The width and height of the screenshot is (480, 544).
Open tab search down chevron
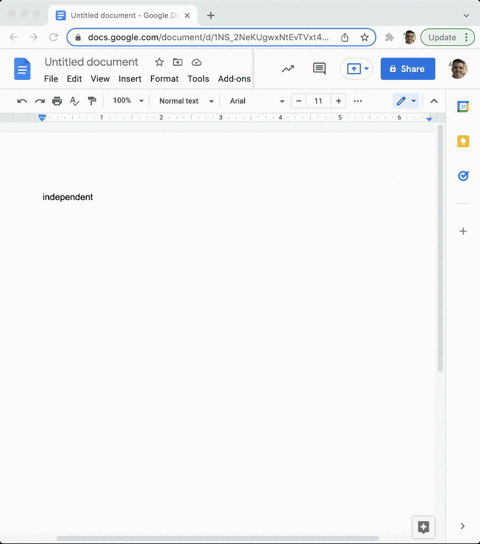466,16
